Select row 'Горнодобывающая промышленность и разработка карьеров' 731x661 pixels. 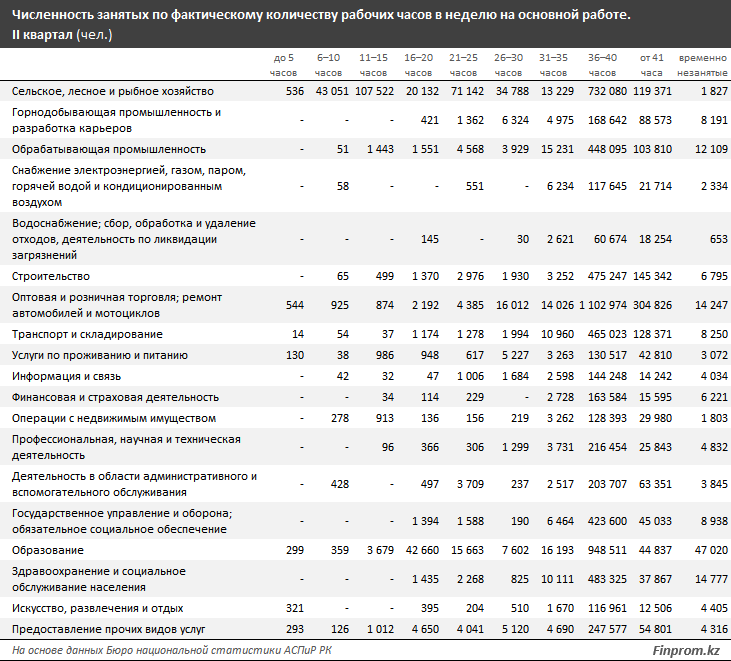366,120
